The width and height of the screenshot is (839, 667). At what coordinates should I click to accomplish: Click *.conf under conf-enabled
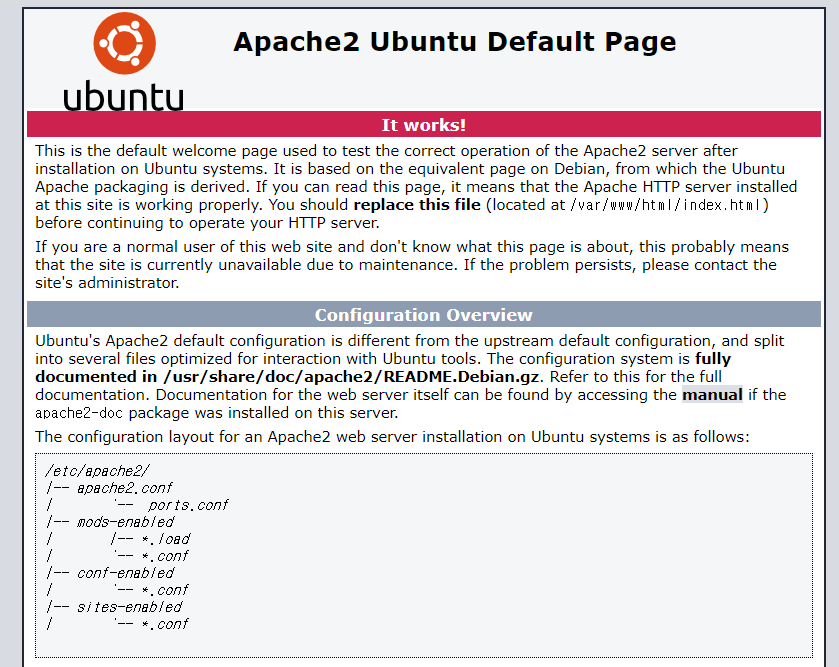point(165,590)
